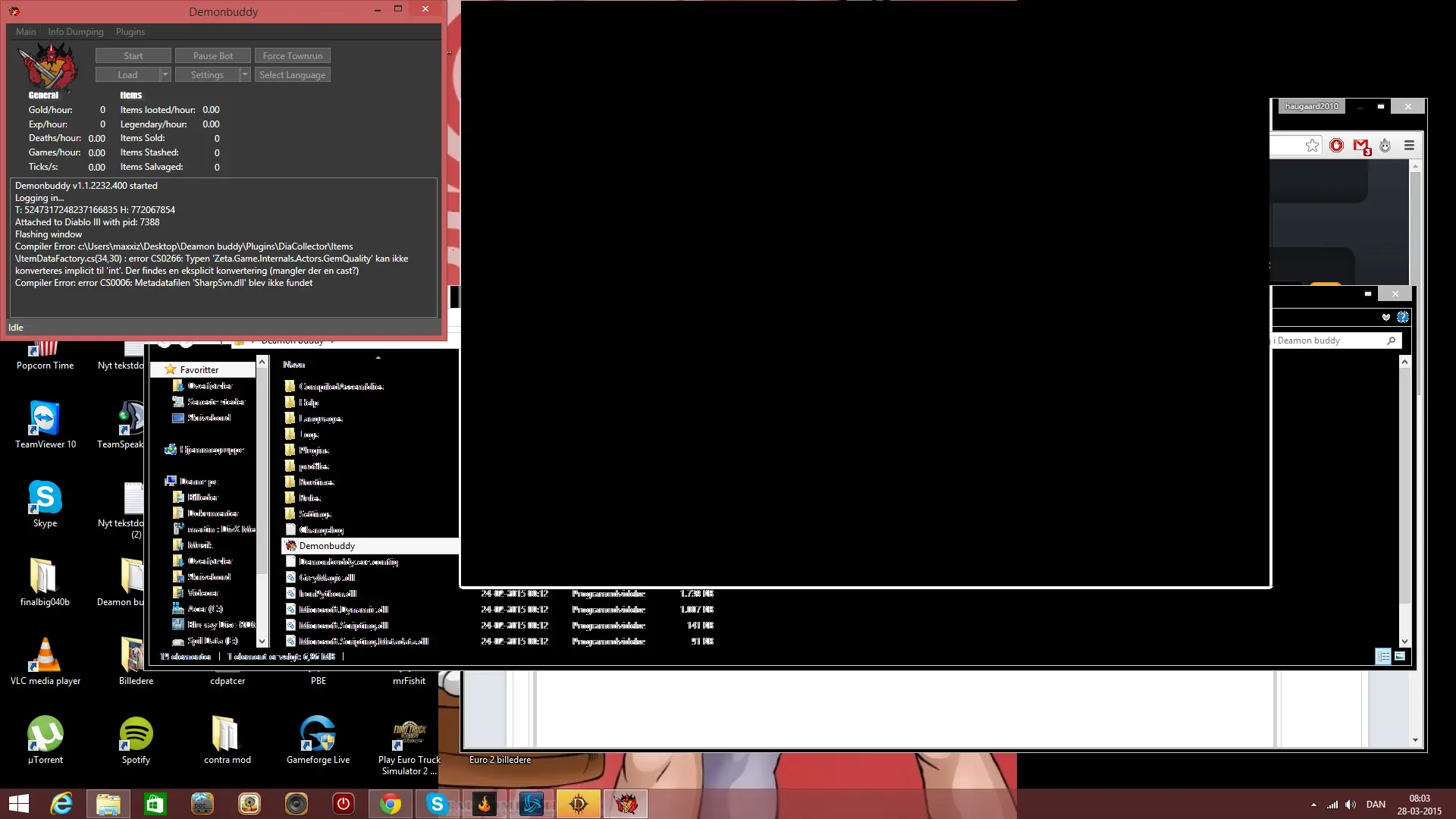Click the Explorer help question mark icon
This screenshot has width=1456, height=819.
(1403, 317)
